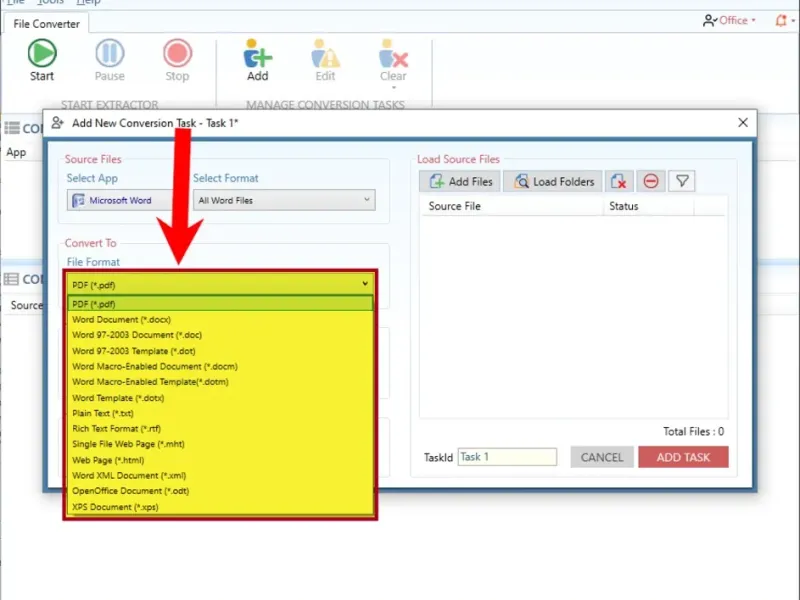Click the CANCEL button

point(602,457)
